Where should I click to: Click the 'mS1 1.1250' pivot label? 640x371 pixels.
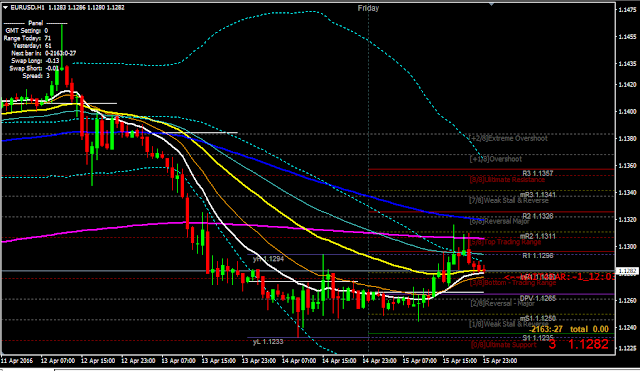tap(538, 318)
